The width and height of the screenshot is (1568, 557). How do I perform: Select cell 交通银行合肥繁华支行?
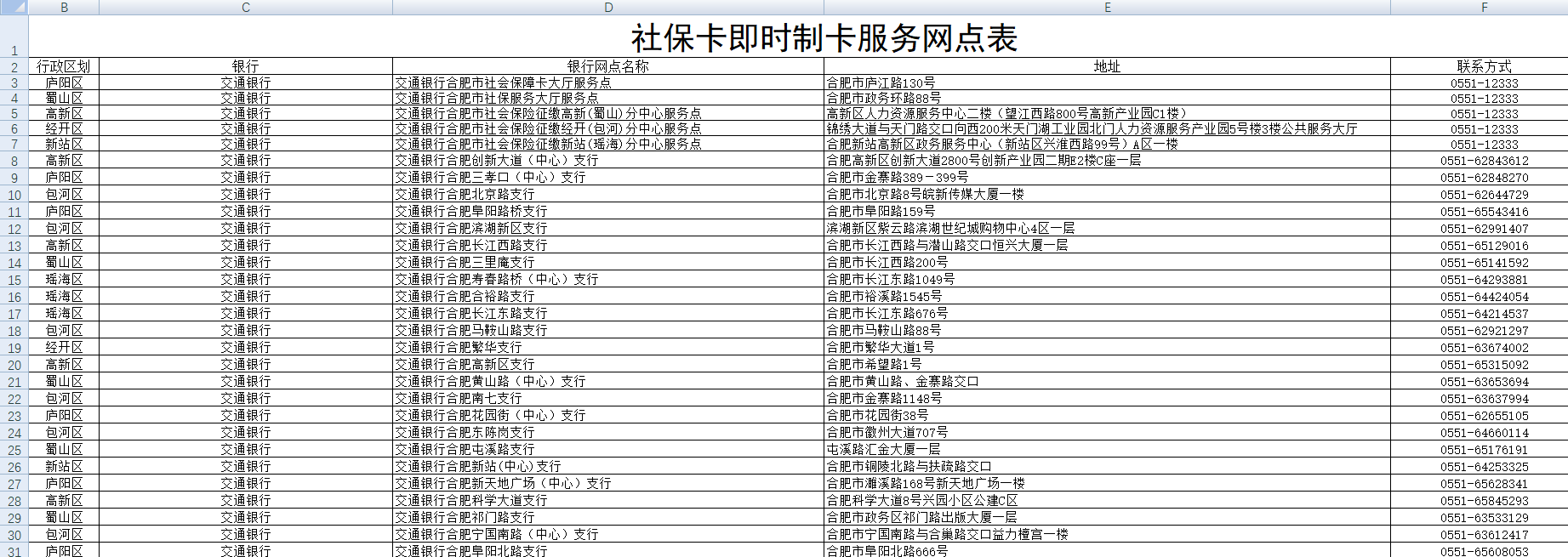(608, 347)
